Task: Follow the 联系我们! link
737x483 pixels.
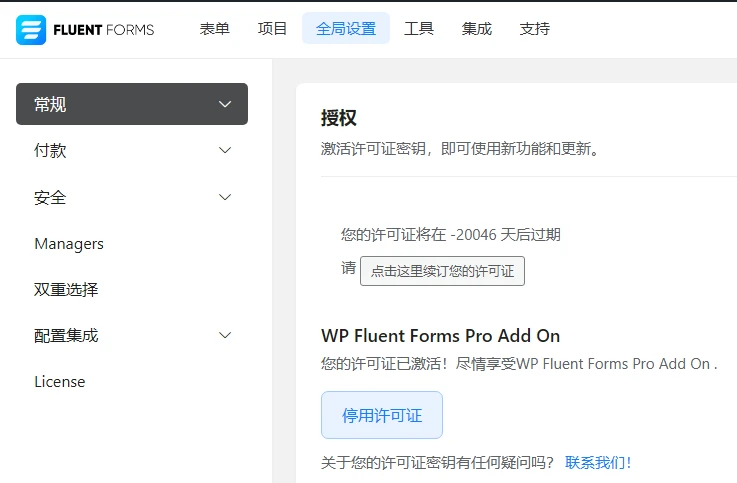Action: (598, 463)
